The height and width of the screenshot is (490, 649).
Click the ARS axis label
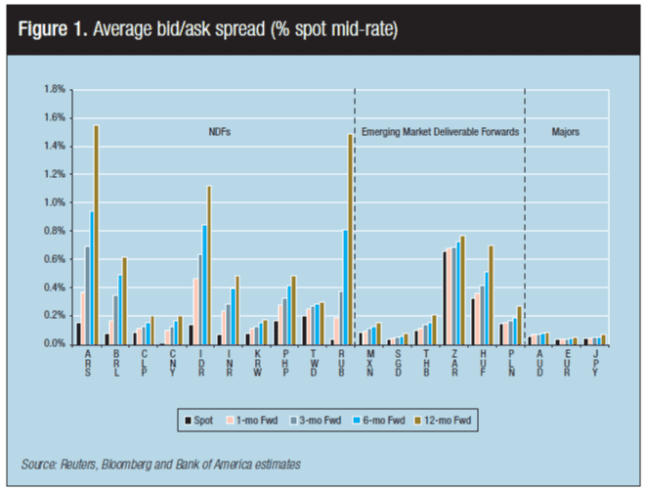(x=88, y=363)
